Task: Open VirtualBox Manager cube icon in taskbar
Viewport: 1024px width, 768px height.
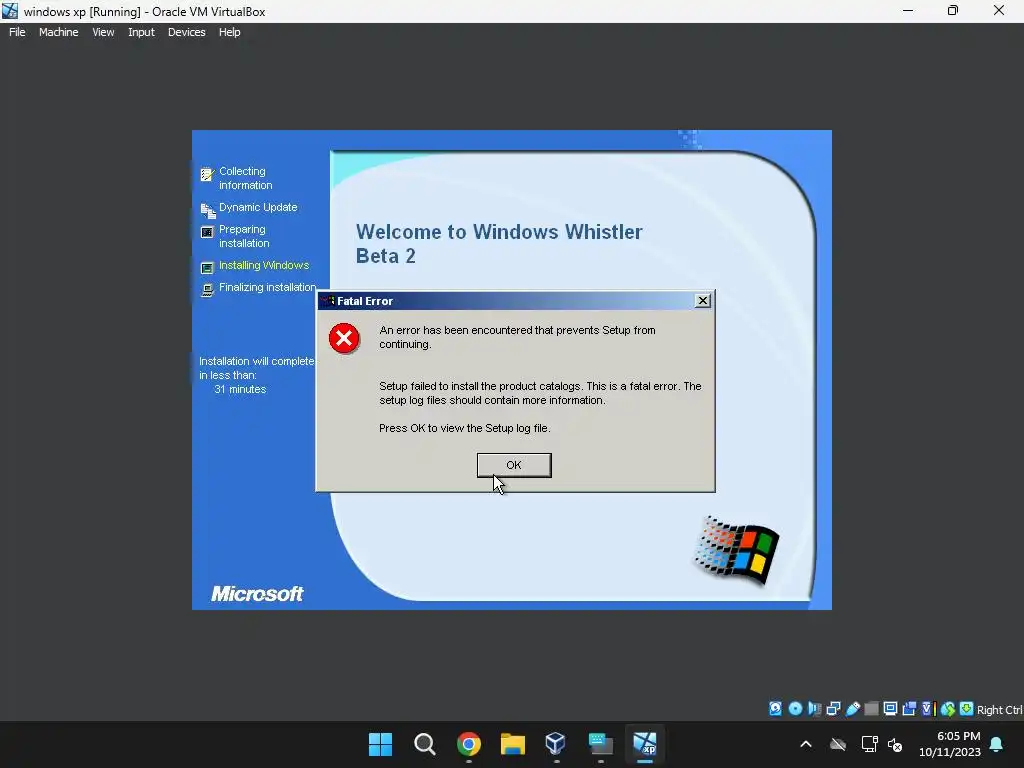Action: (556, 744)
